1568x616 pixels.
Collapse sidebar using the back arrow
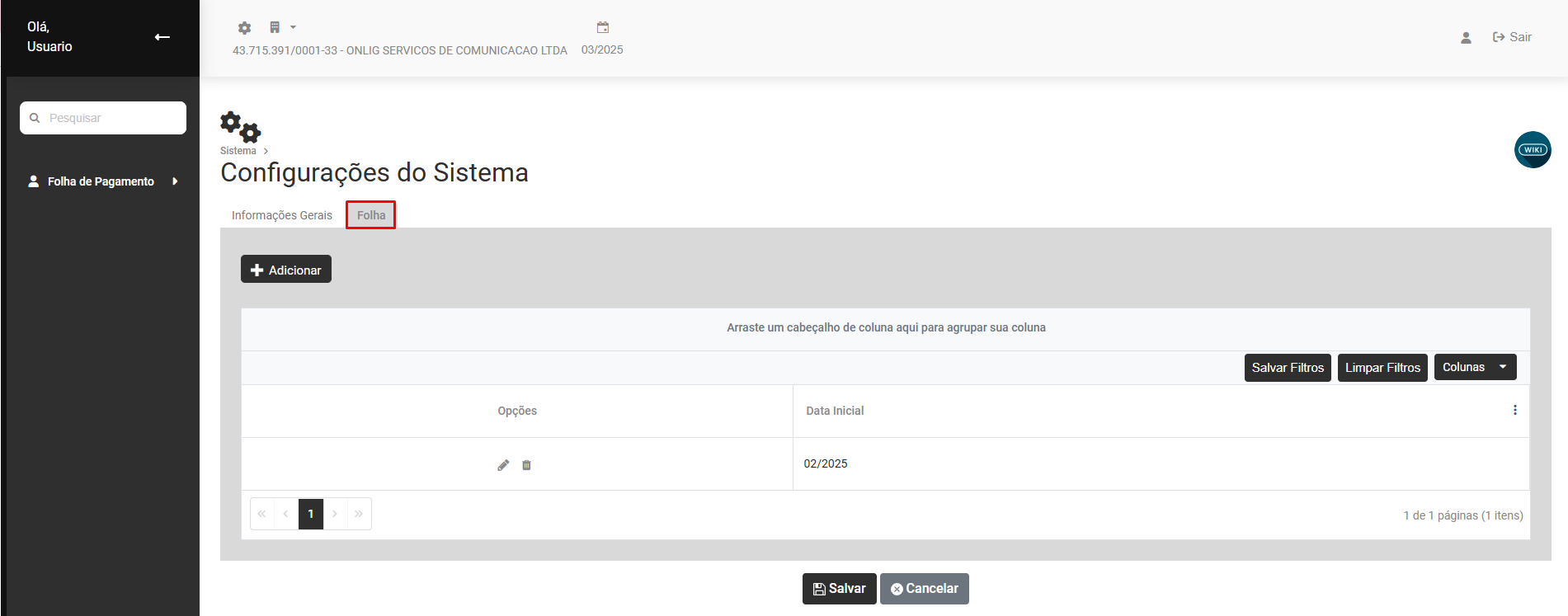coord(162,37)
